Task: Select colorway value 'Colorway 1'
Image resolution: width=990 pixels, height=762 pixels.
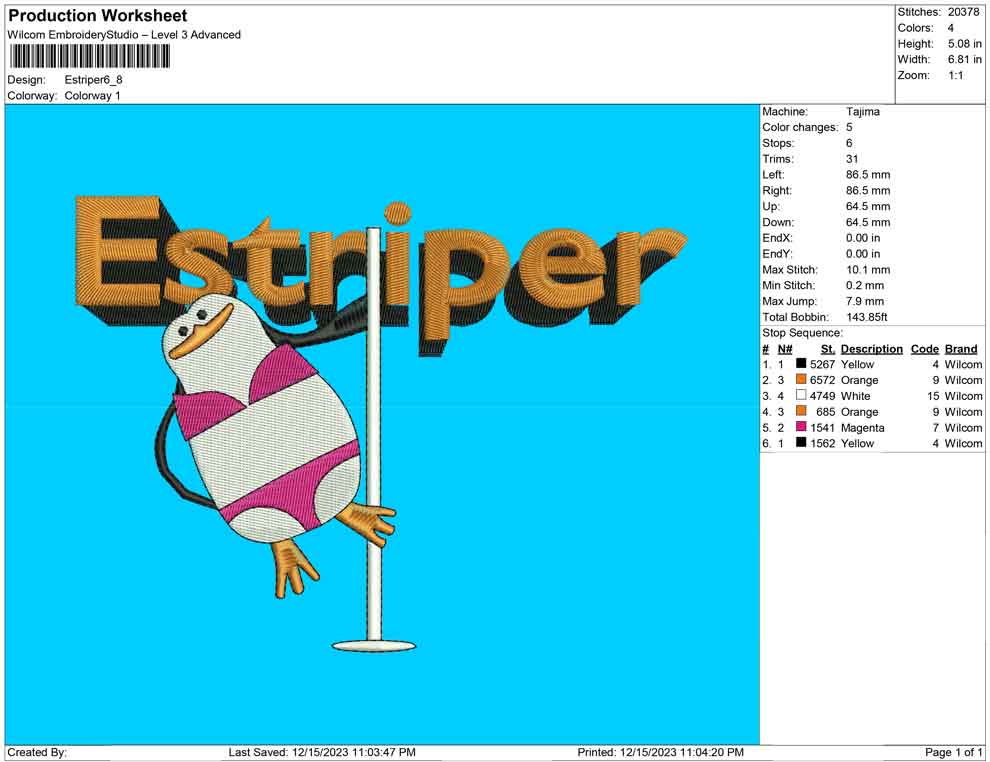Action: [x=92, y=95]
